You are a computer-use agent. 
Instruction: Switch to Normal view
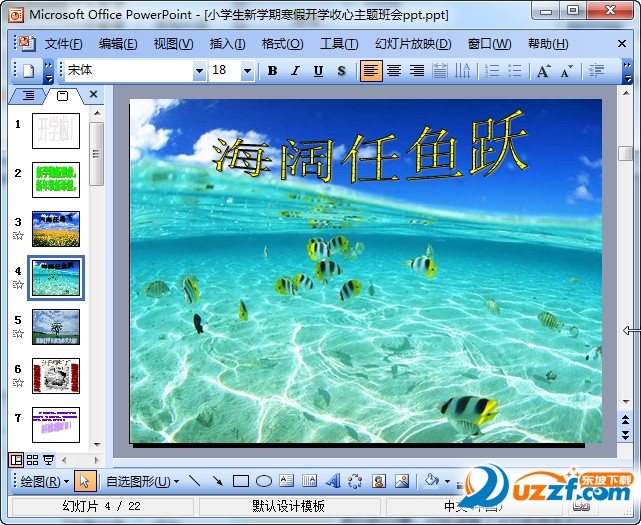coord(16,460)
